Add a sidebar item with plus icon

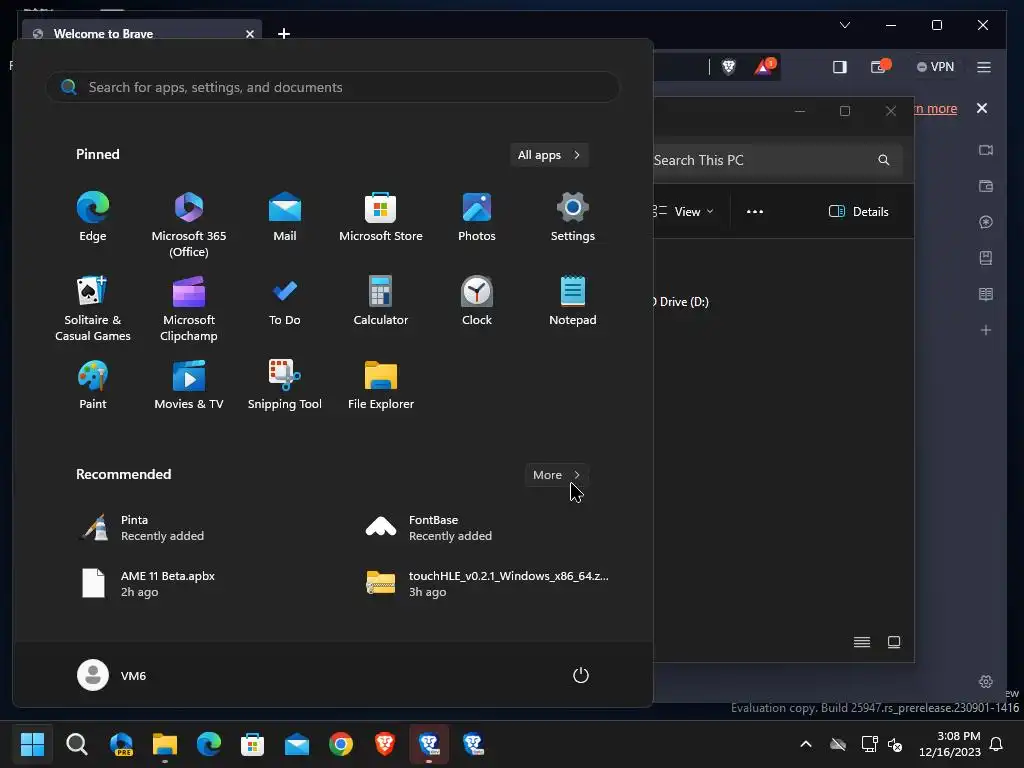pyautogui.click(x=985, y=330)
